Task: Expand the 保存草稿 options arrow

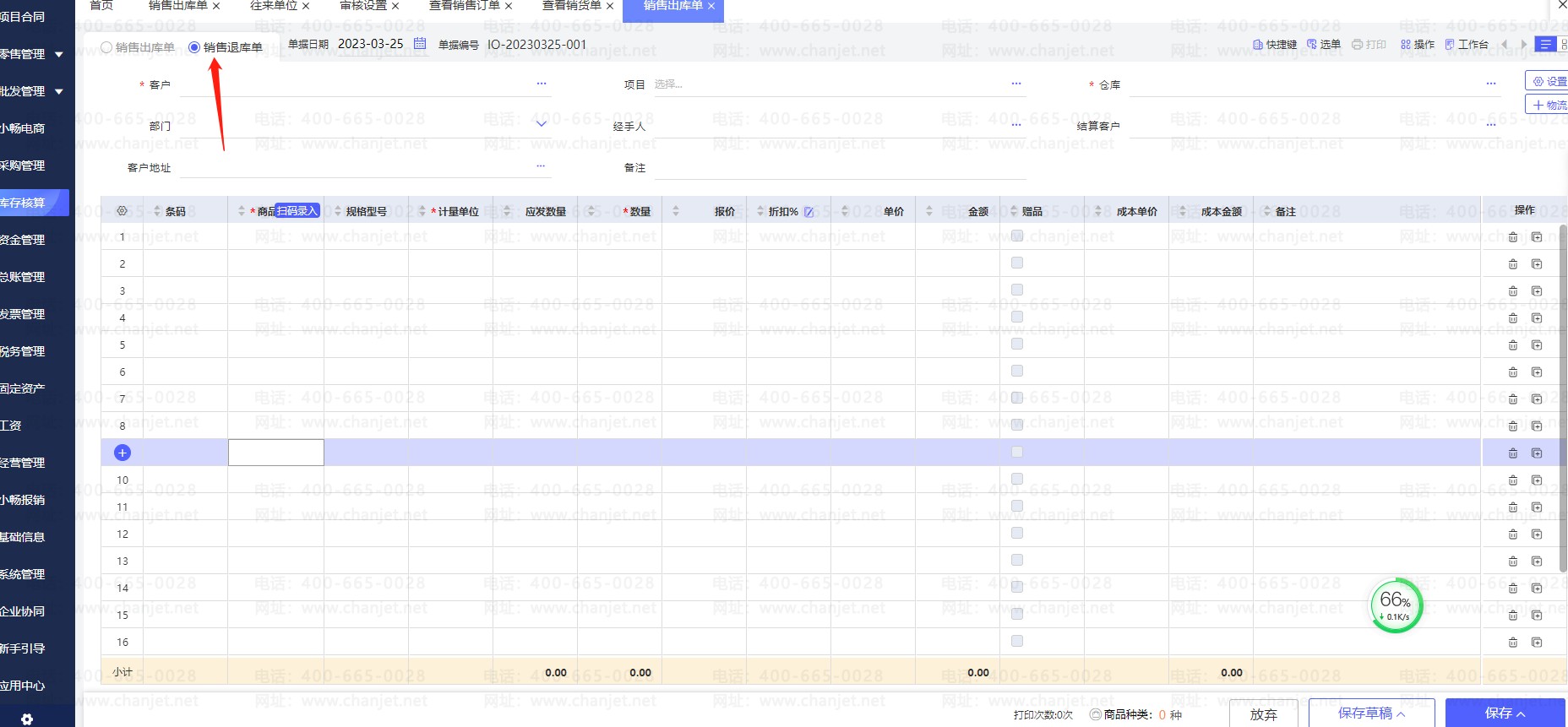Action: pos(1401,714)
